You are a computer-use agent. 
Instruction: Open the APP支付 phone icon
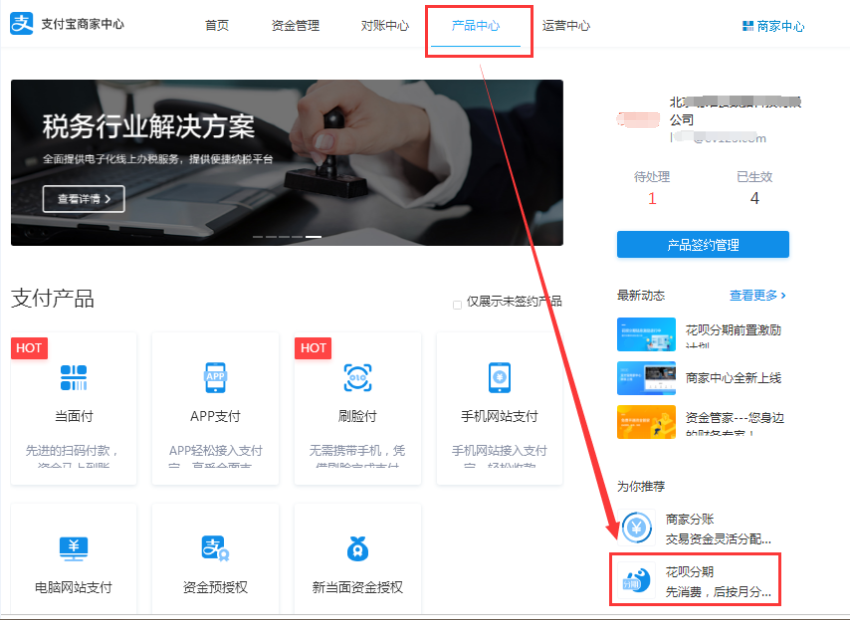click(x=215, y=377)
